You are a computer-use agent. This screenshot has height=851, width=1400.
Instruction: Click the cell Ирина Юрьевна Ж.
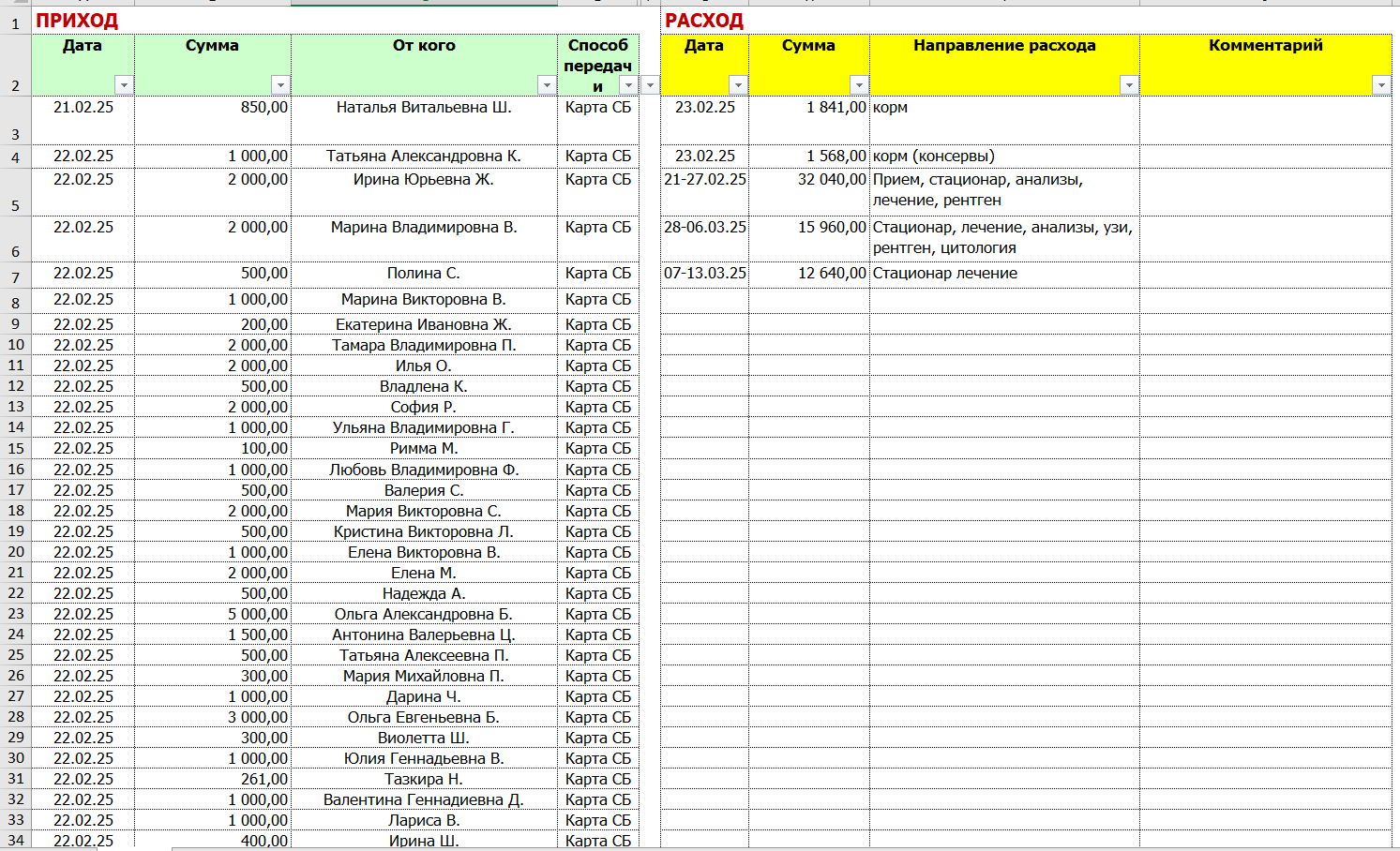coord(425,192)
